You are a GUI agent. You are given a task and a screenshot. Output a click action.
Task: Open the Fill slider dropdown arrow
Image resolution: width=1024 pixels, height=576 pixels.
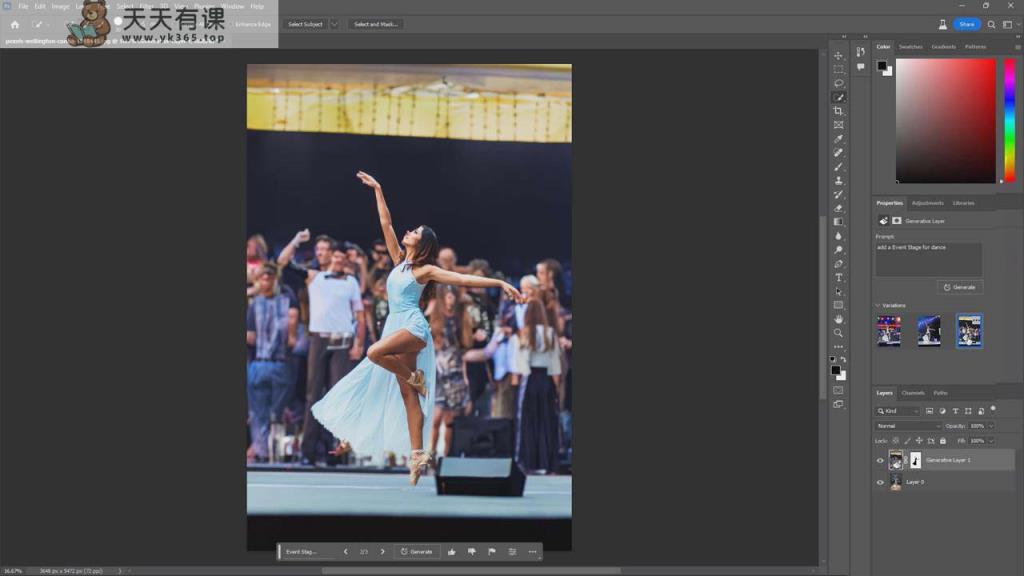[991, 441]
